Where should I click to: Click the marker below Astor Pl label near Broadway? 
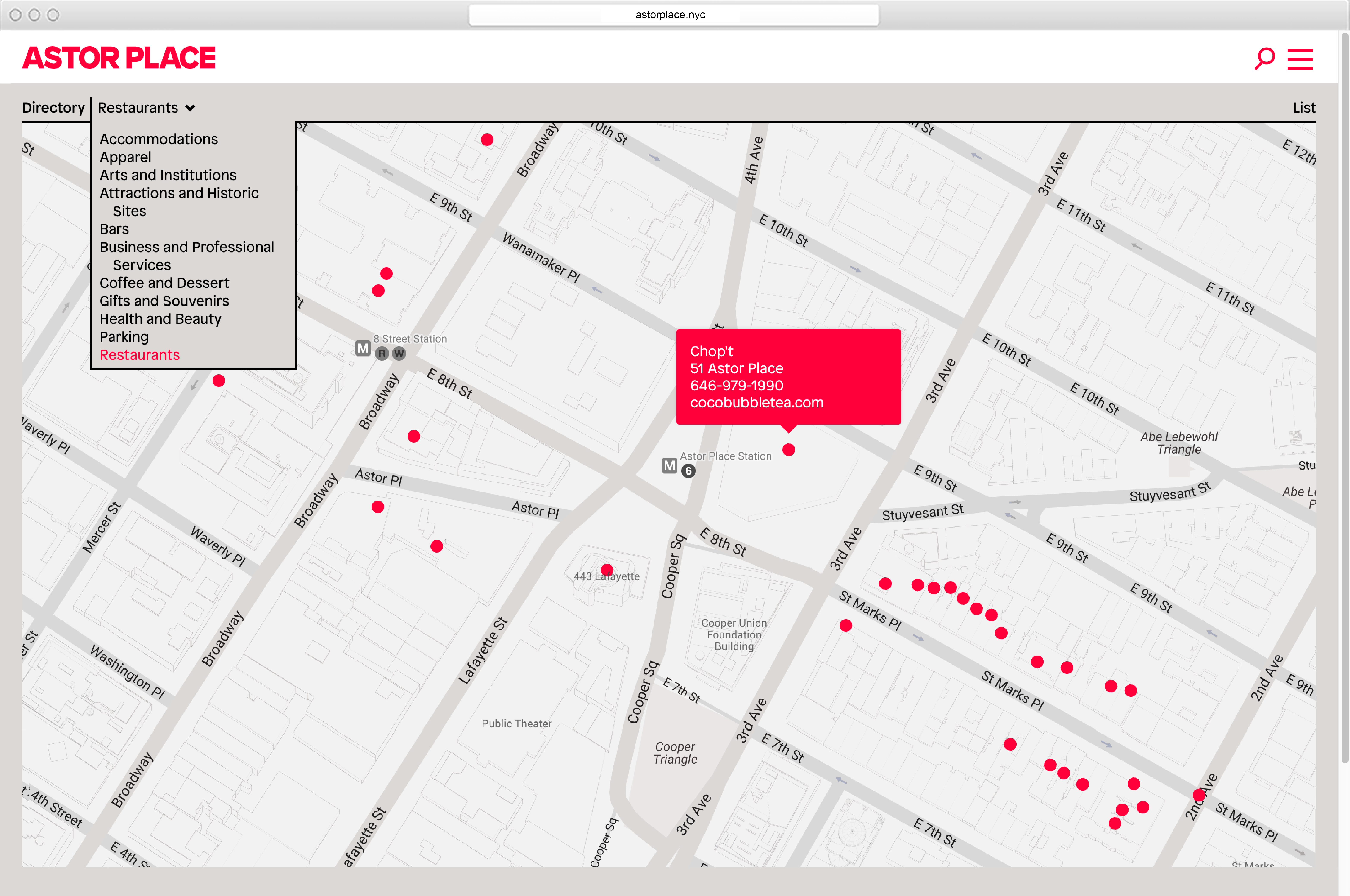378,507
